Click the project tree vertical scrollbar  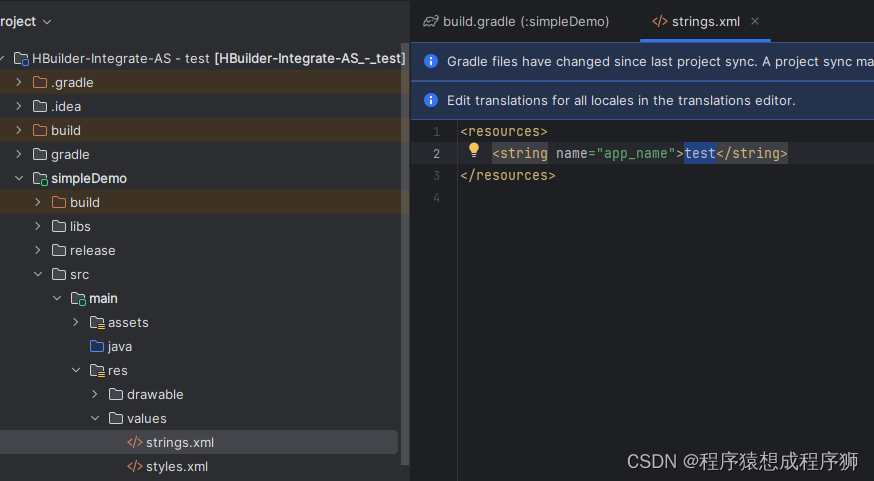pos(404,250)
